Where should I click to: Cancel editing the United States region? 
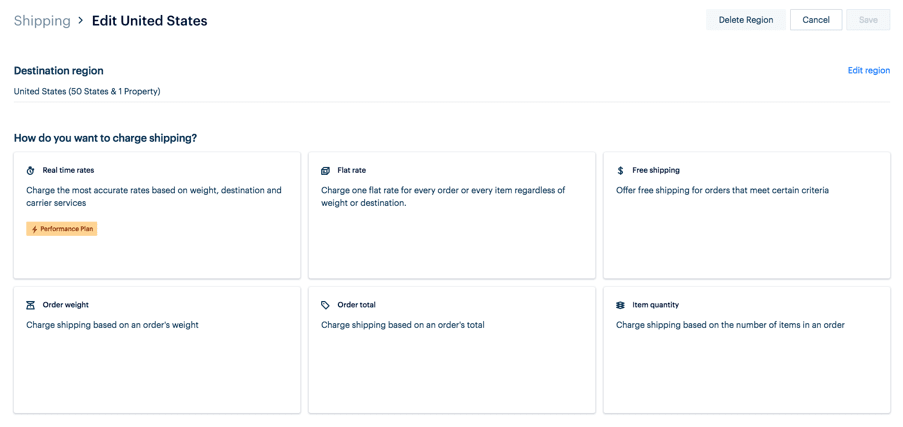click(x=816, y=20)
